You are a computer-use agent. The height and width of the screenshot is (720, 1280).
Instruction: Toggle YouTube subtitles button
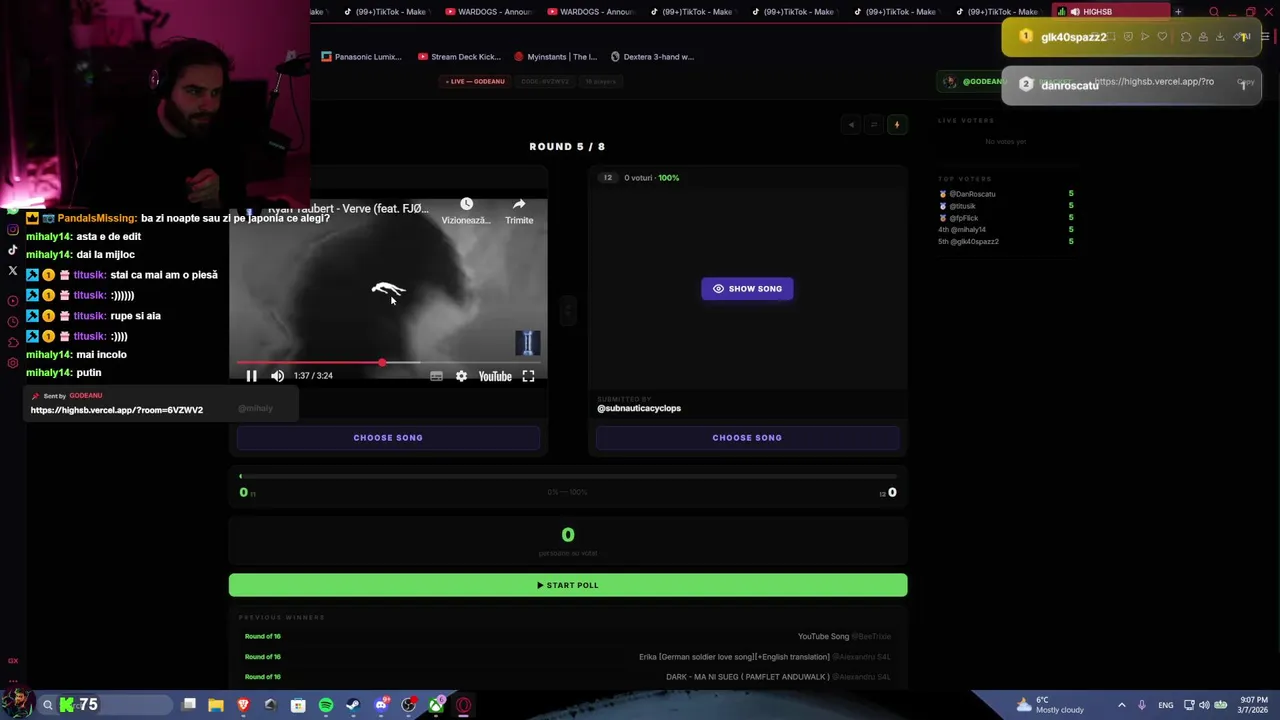436,376
